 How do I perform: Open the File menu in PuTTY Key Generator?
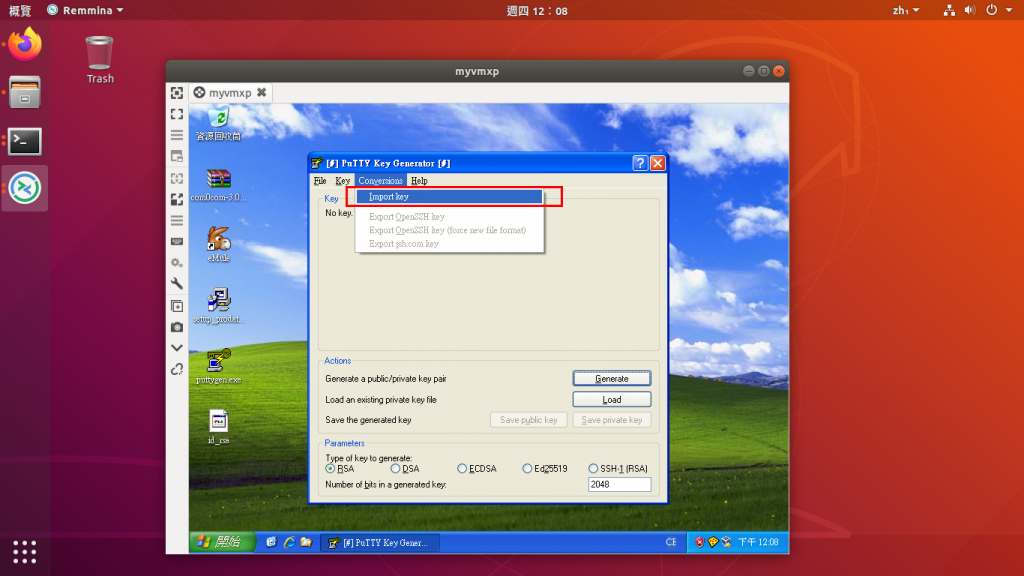click(x=320, y=181)
